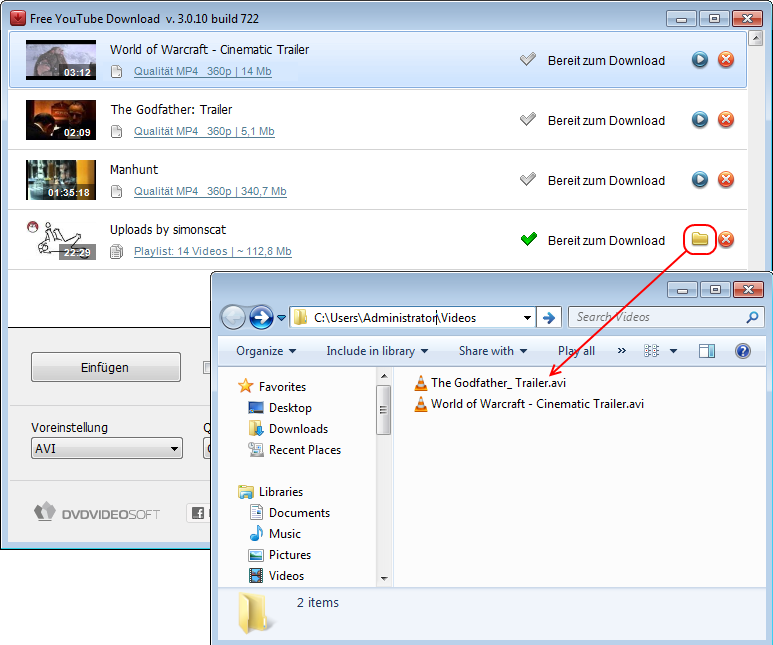
Task: Select Documents library
Action: coord(289,513)
